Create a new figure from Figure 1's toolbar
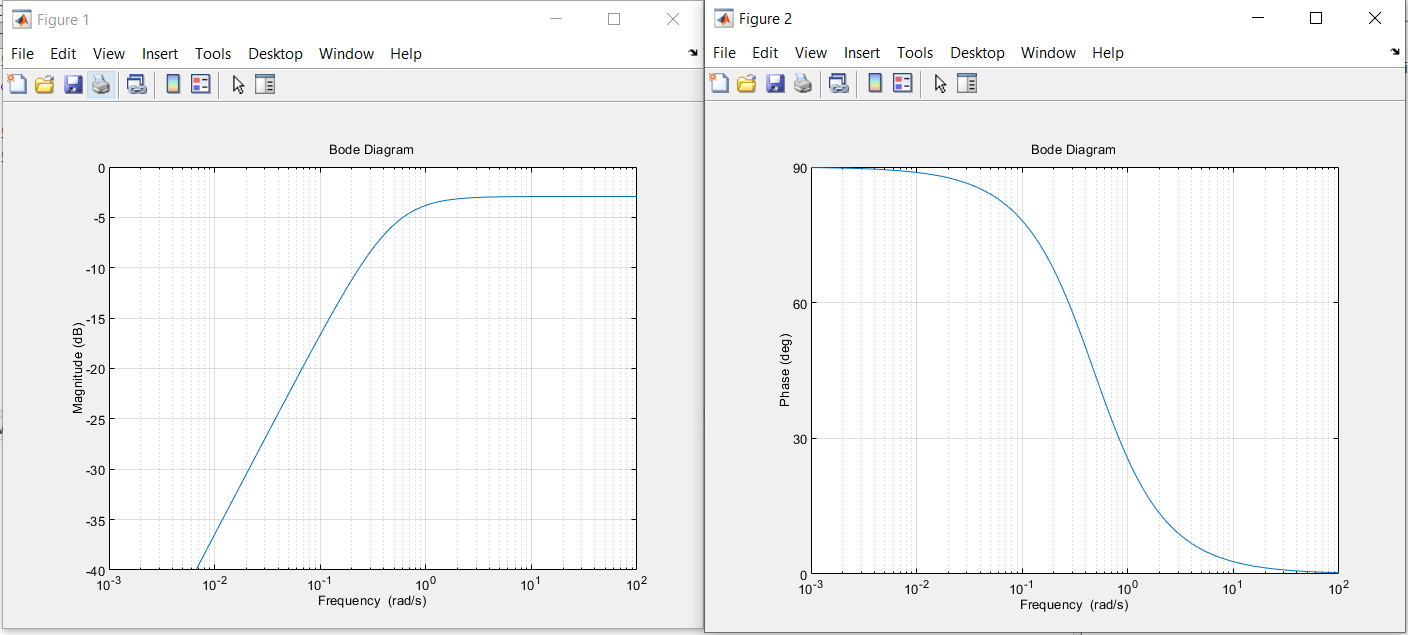1408x635 pixels. click(x=17, y=84)
